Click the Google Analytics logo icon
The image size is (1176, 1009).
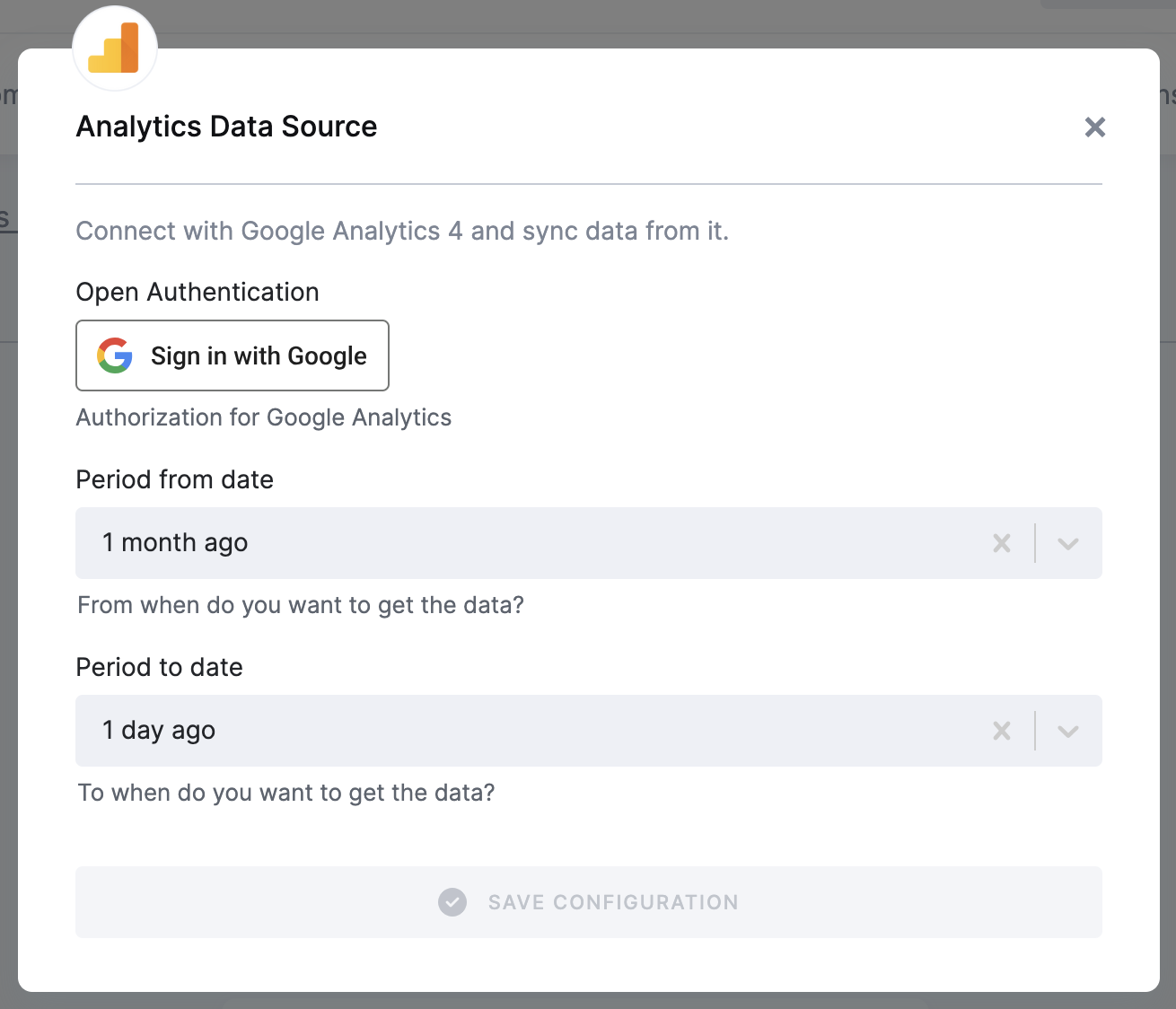tap(115, 48)
